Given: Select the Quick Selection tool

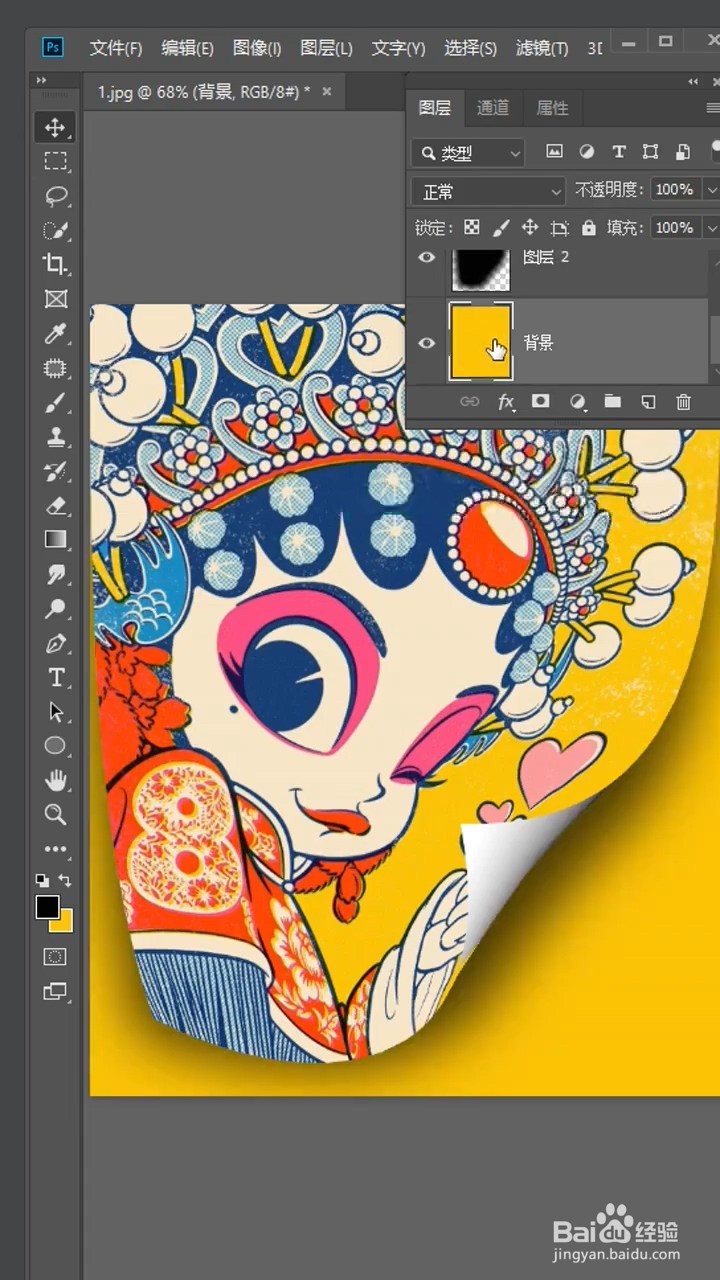Looking at the screenshot, I should click(x=55, y=230).
